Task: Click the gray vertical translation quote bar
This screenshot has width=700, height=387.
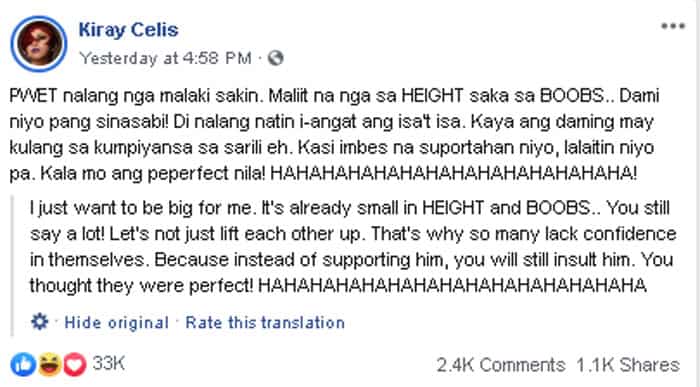Action: click(12, 266)
